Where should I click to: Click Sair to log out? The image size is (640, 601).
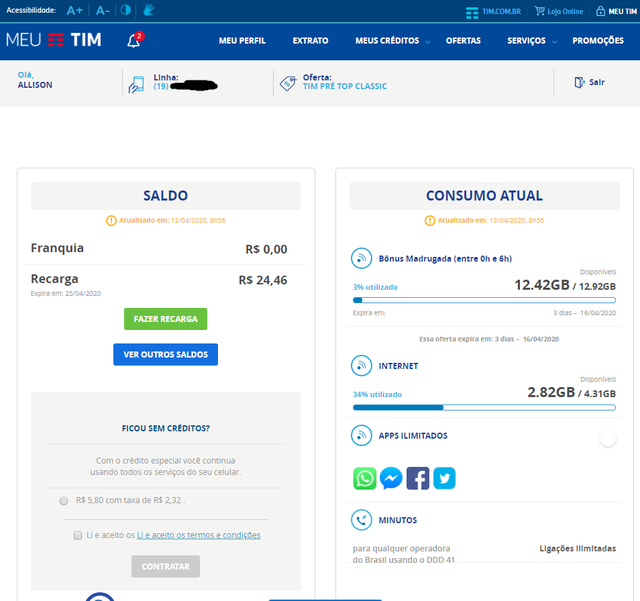point(597,82)
